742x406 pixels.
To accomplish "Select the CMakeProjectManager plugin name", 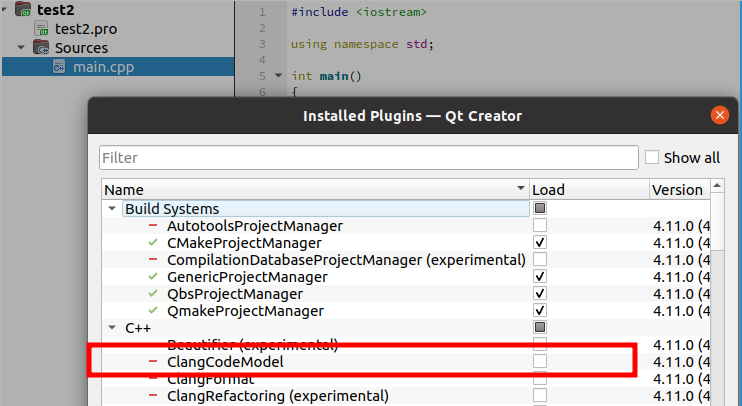I will coord(244,243).
